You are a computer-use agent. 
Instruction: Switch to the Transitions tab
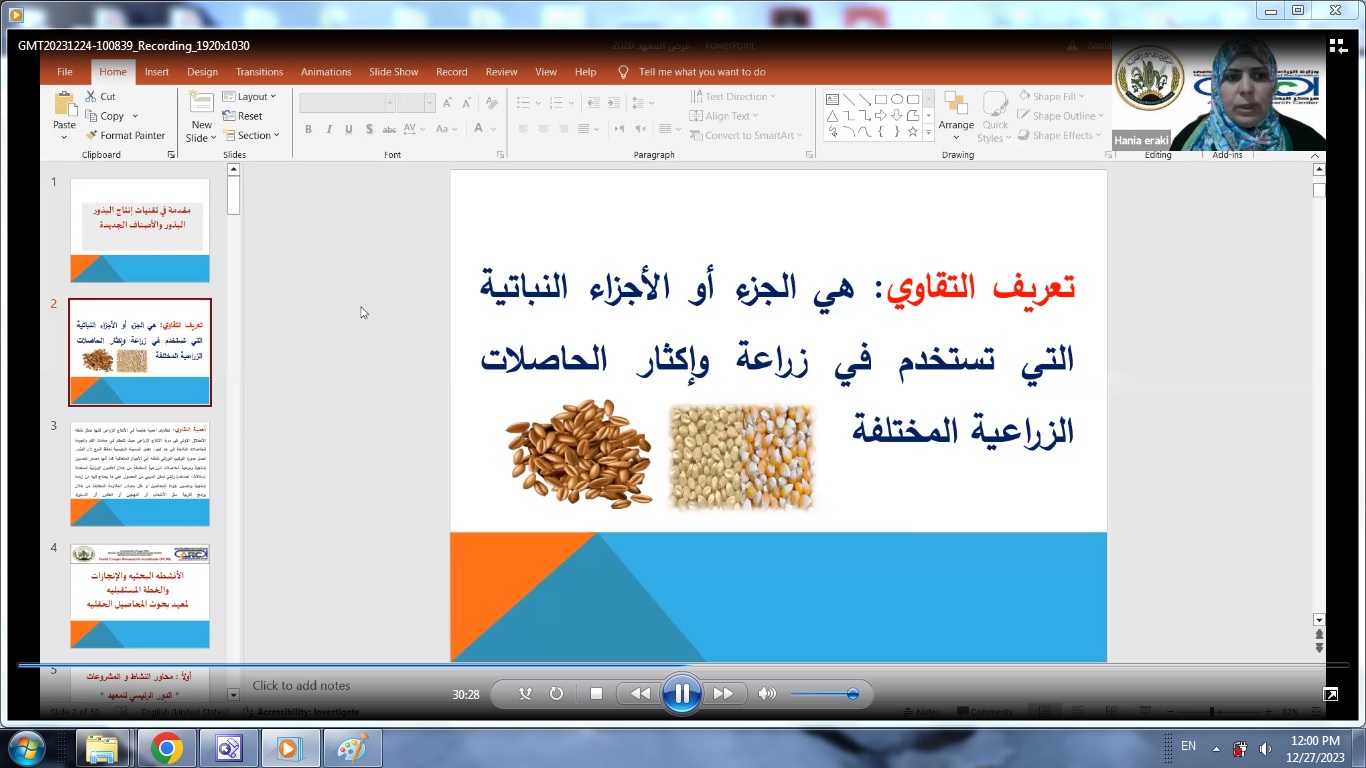click(x=260, y=72)
